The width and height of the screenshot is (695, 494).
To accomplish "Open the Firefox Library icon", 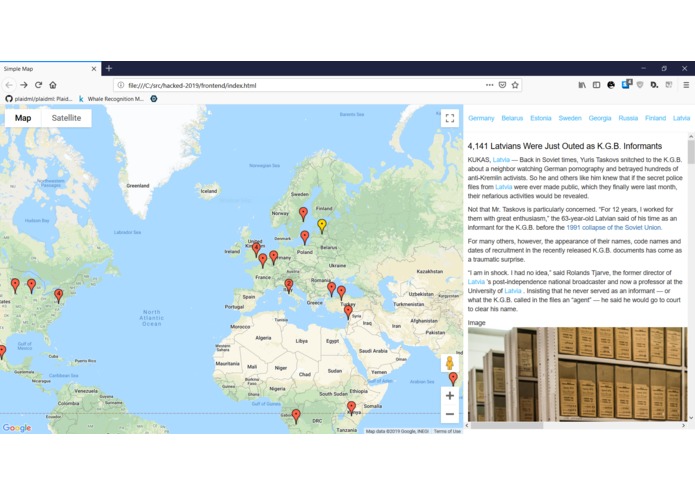I will click(582, 85).
